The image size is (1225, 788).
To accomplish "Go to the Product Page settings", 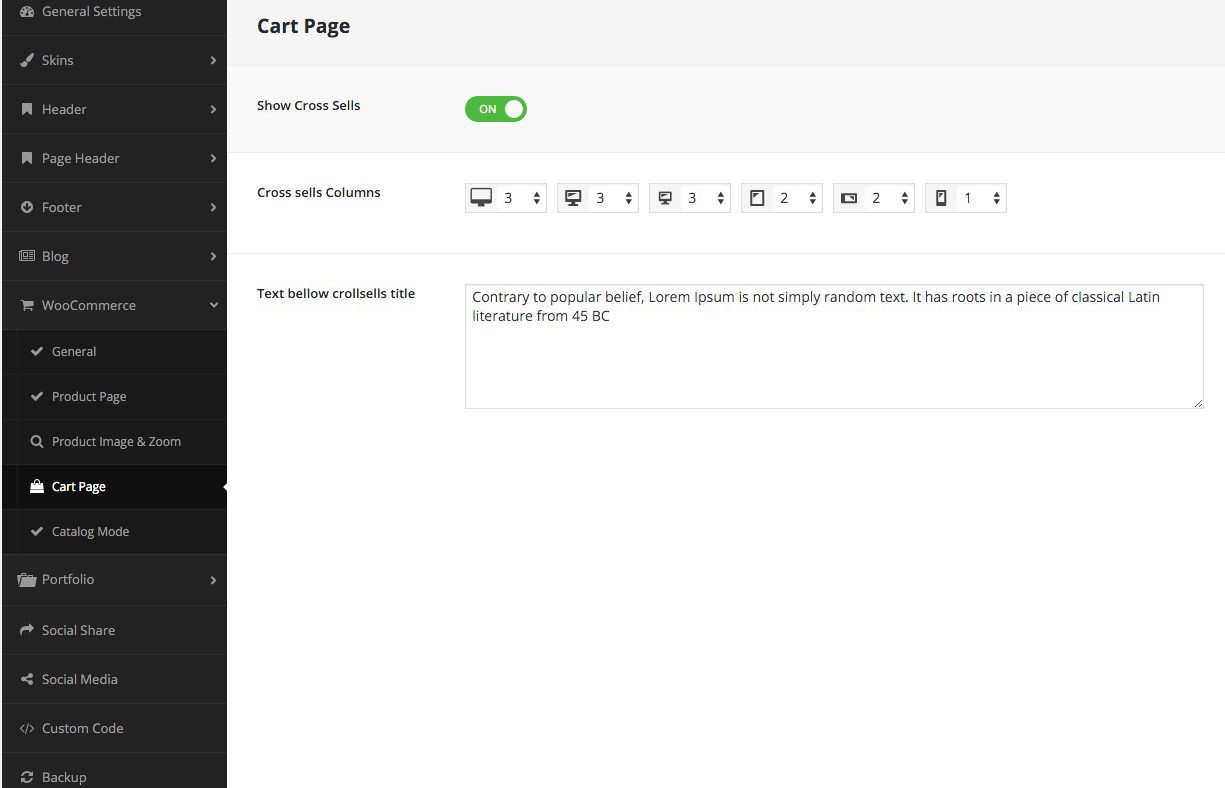I will click(89, 396).
